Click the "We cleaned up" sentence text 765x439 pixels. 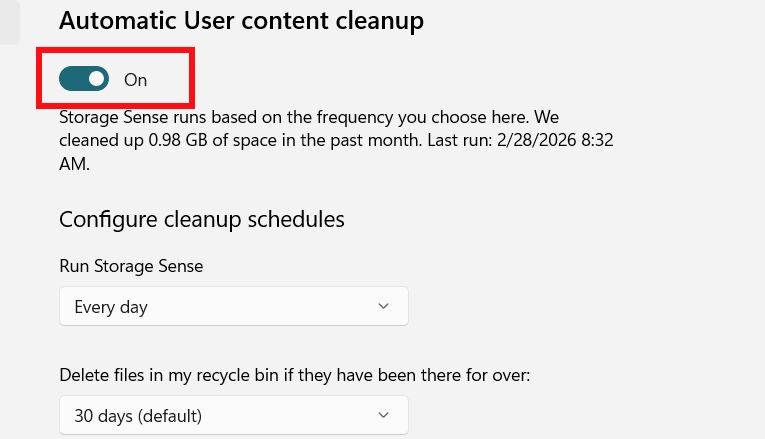pos(100,141)
